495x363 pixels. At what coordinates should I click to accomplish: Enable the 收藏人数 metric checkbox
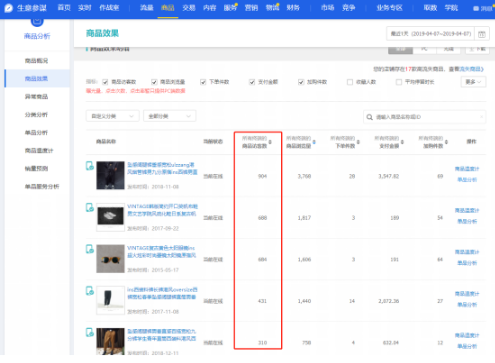click(x=350, y=82)
